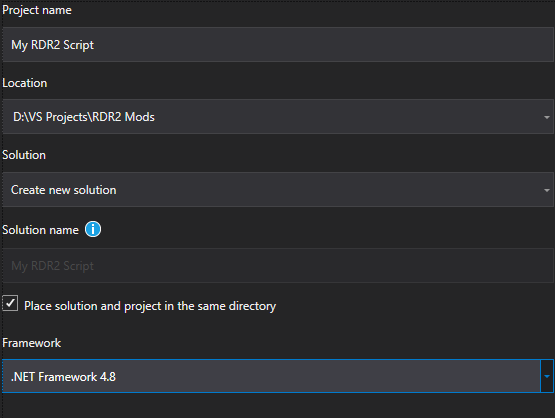Click the 'My RDR2 Script' project name text
Image resolution: width=555 pixels, height=418 pixels.
click(52, 45)
